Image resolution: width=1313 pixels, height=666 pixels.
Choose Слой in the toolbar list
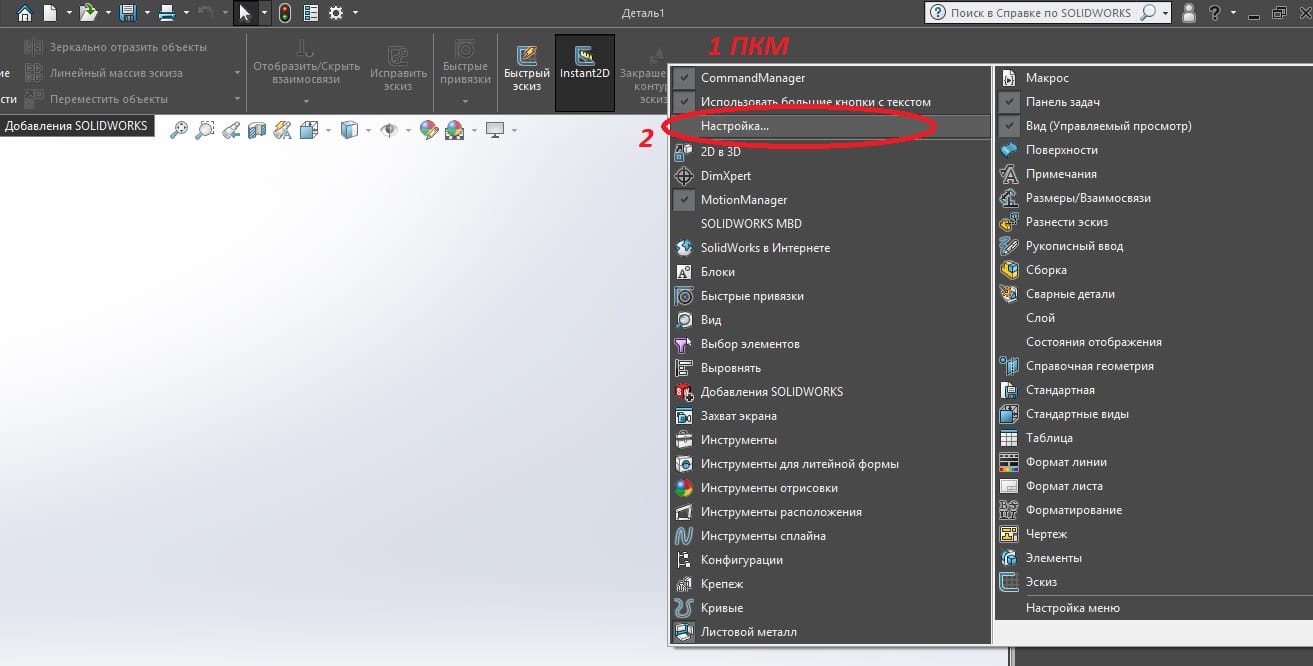[x=1153, y=318]
